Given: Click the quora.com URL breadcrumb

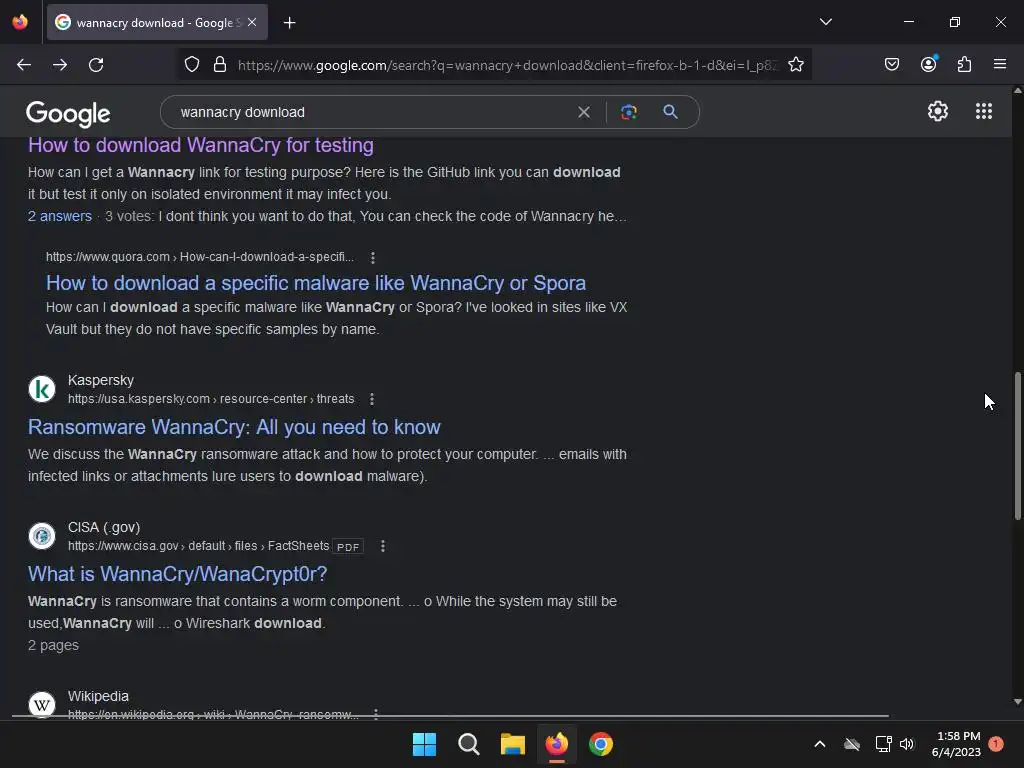Looking at the screenshot, I should pos(200,257).
